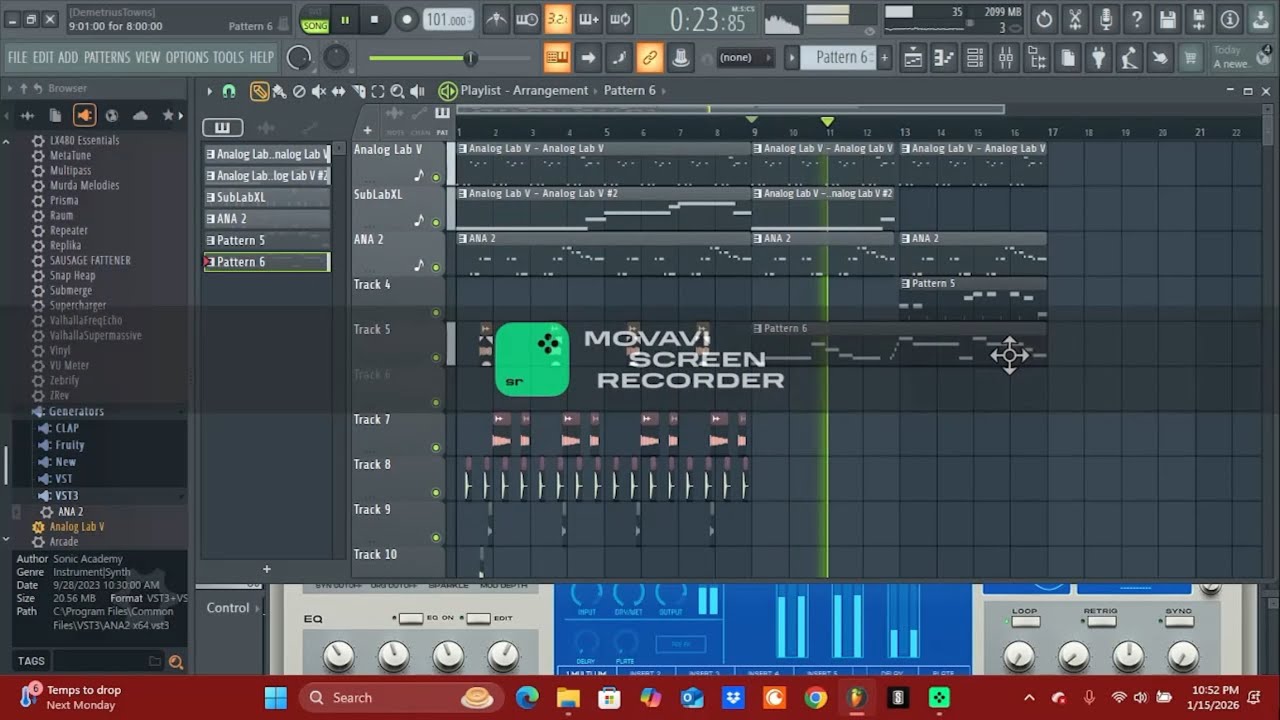
Task: Toggle the metronome icon
Action: 496,19
